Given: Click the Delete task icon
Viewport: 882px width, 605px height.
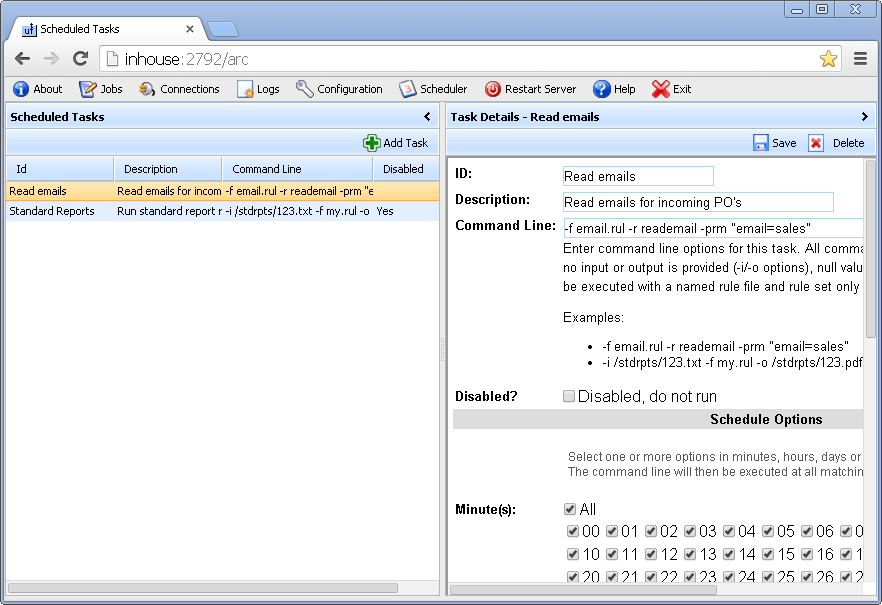Looking at the screenshot, I should [816, 143].
